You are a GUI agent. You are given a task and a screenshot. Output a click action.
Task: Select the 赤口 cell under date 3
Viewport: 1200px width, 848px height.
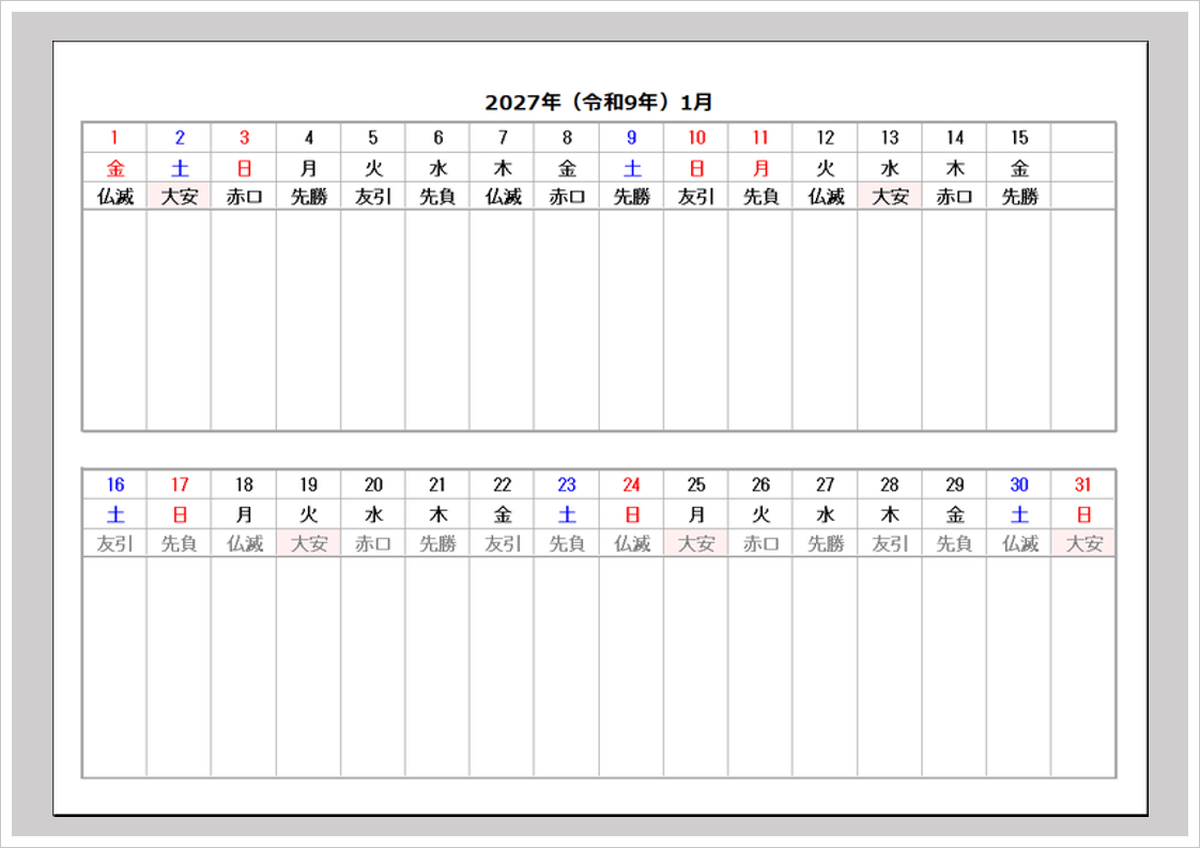coord(244,197)
